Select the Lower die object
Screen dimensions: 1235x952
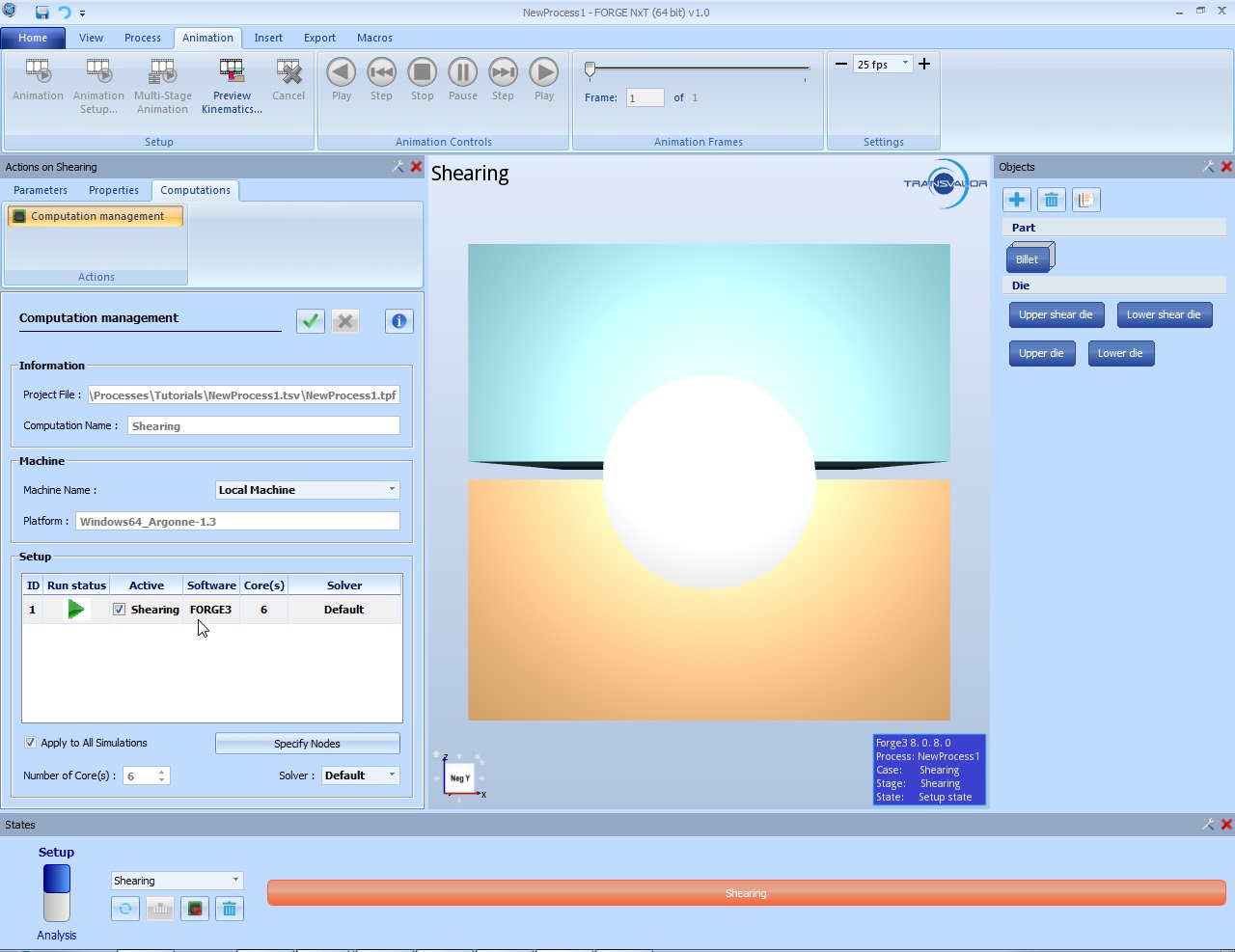point(1121,353)
